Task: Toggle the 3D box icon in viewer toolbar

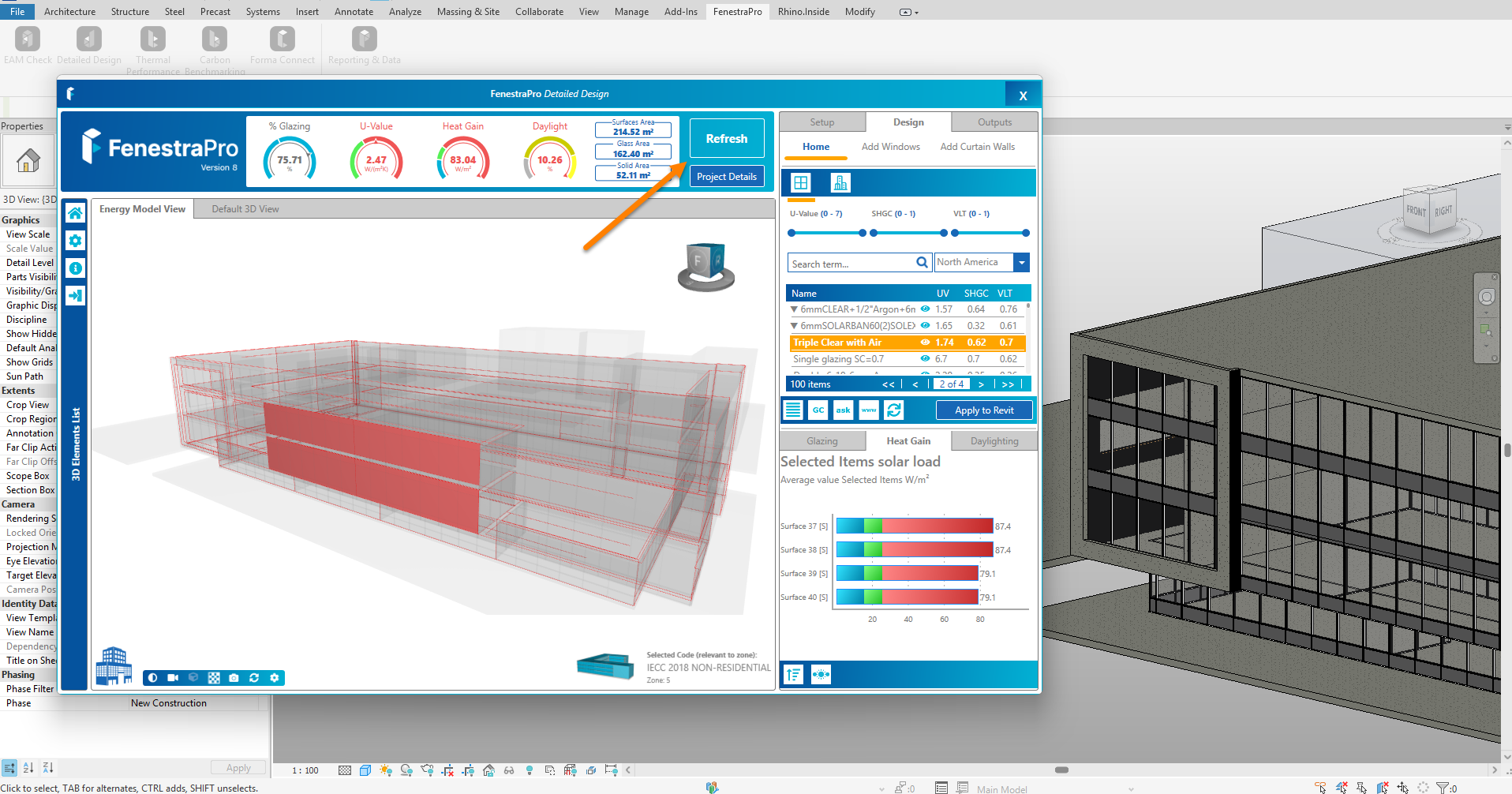Action: click(193, 678)
